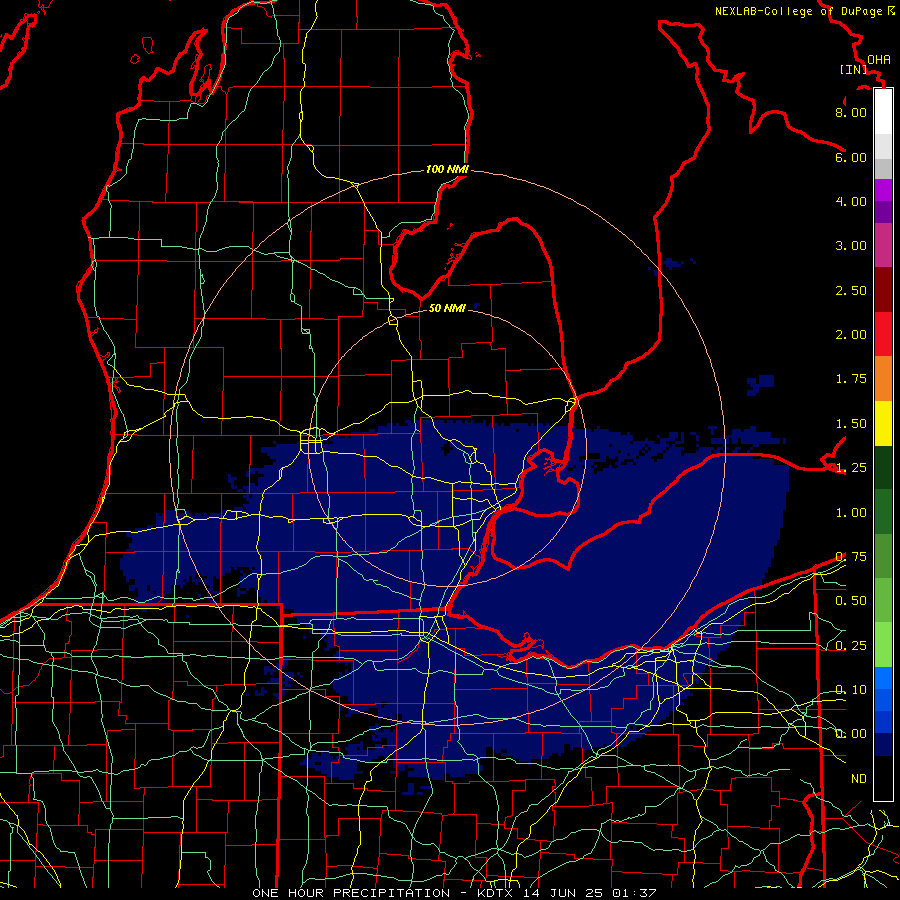
Task: Select the 0.50 legend value
Action: coord(851,601)
